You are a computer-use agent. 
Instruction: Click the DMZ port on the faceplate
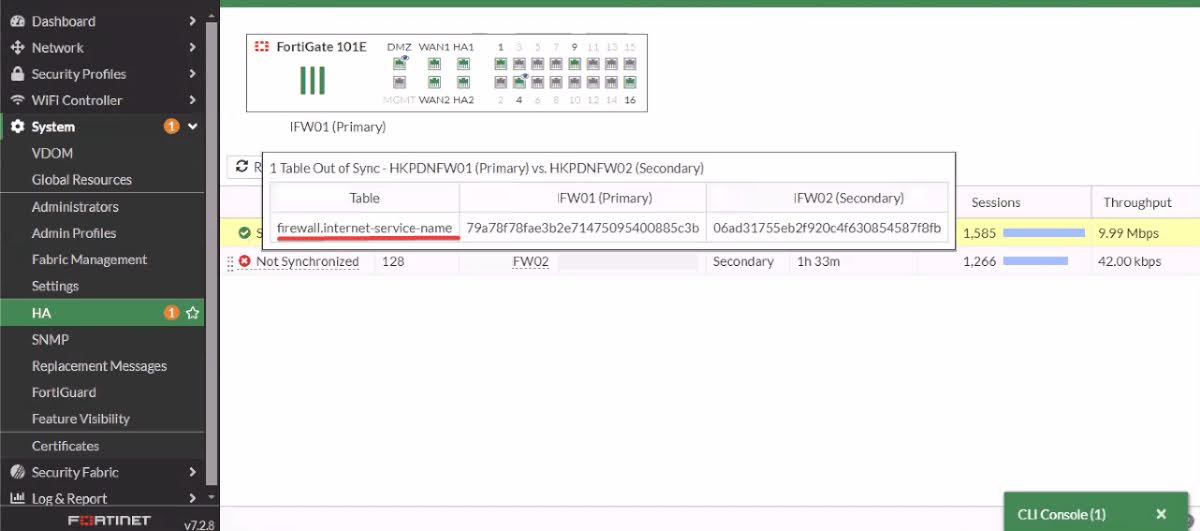[x=400, y=64]
